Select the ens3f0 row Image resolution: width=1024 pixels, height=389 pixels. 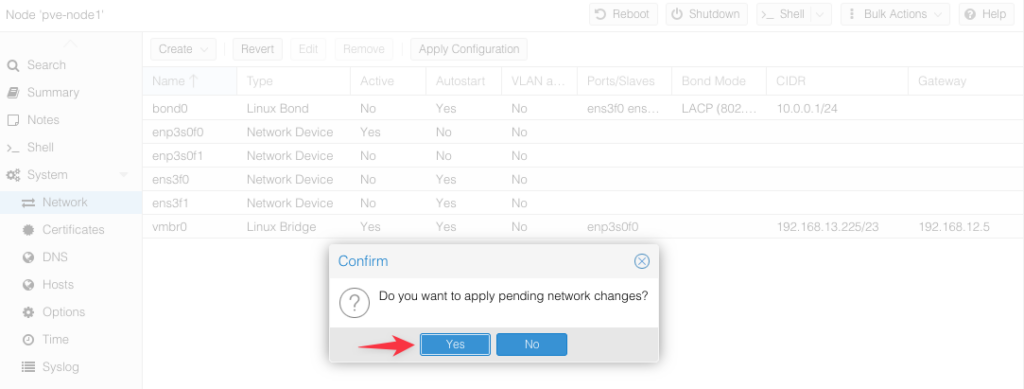point(583,179)
